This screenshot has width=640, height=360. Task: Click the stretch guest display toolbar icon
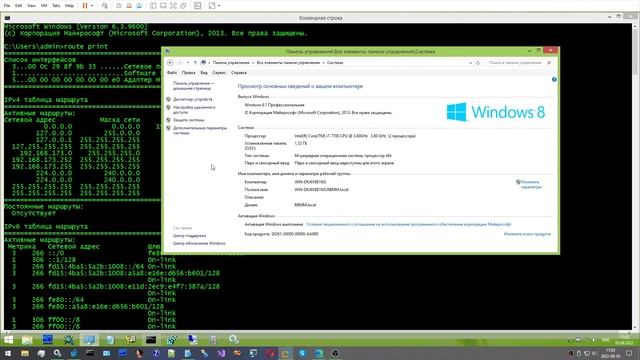(212, 6)
